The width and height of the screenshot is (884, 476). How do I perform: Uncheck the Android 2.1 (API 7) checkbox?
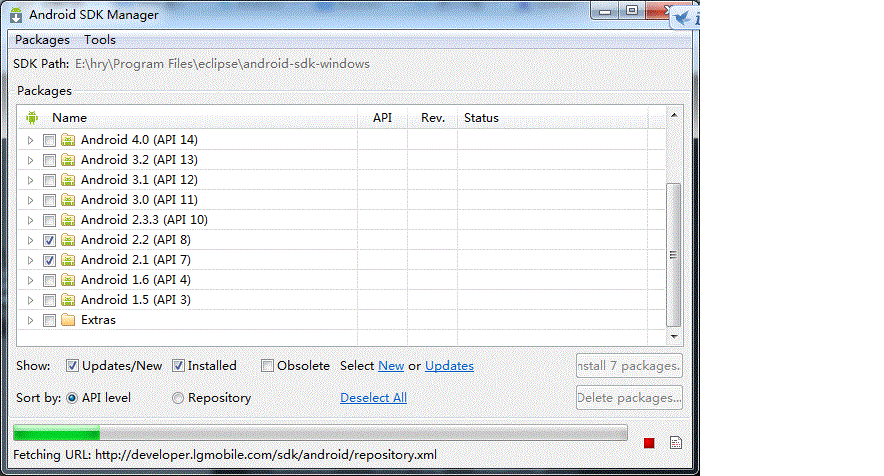coord(50,261)
